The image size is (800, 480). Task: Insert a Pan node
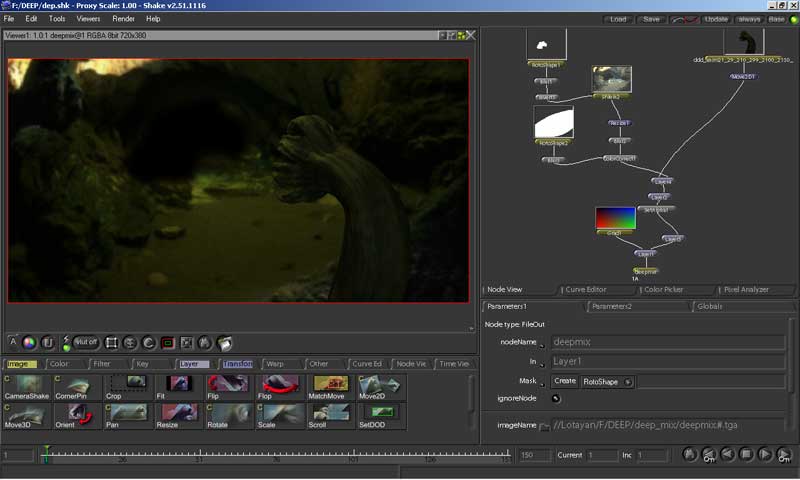point(128,416)
